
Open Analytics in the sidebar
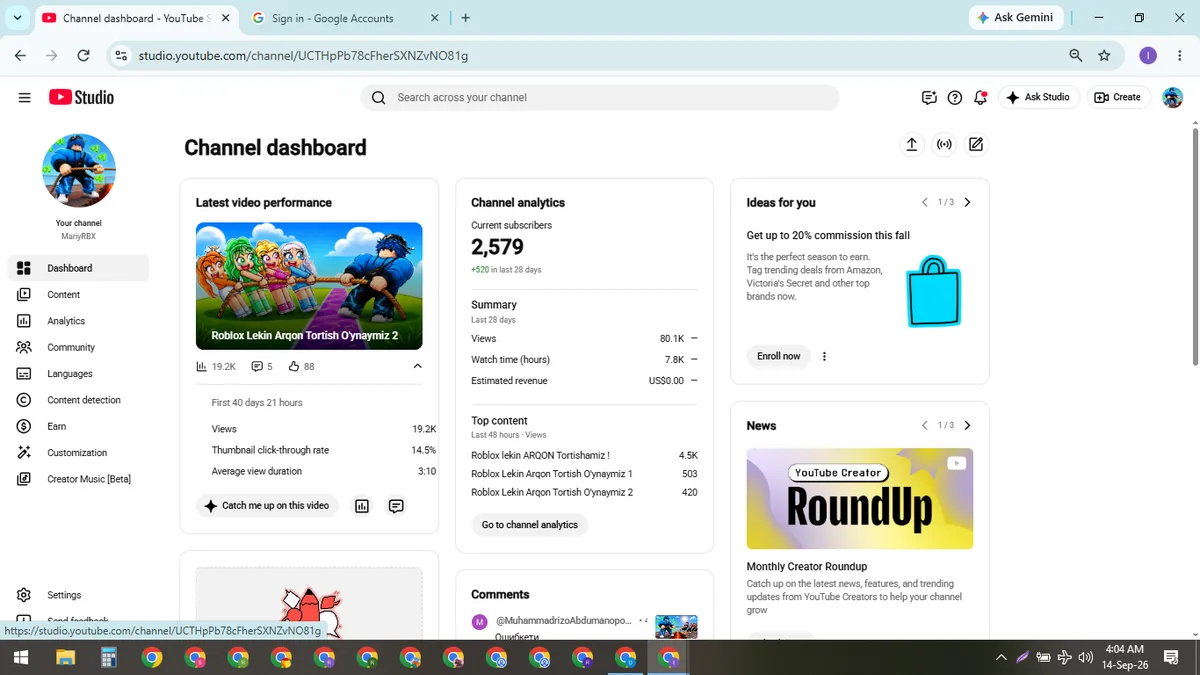point(78,321)
